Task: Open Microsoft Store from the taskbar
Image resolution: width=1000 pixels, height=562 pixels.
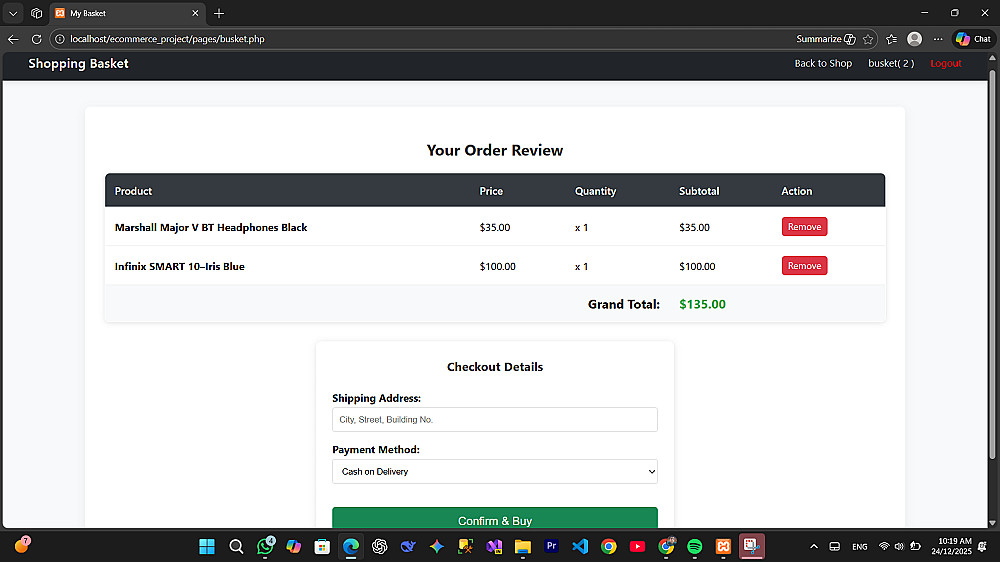Action: (x=322, y=546)
